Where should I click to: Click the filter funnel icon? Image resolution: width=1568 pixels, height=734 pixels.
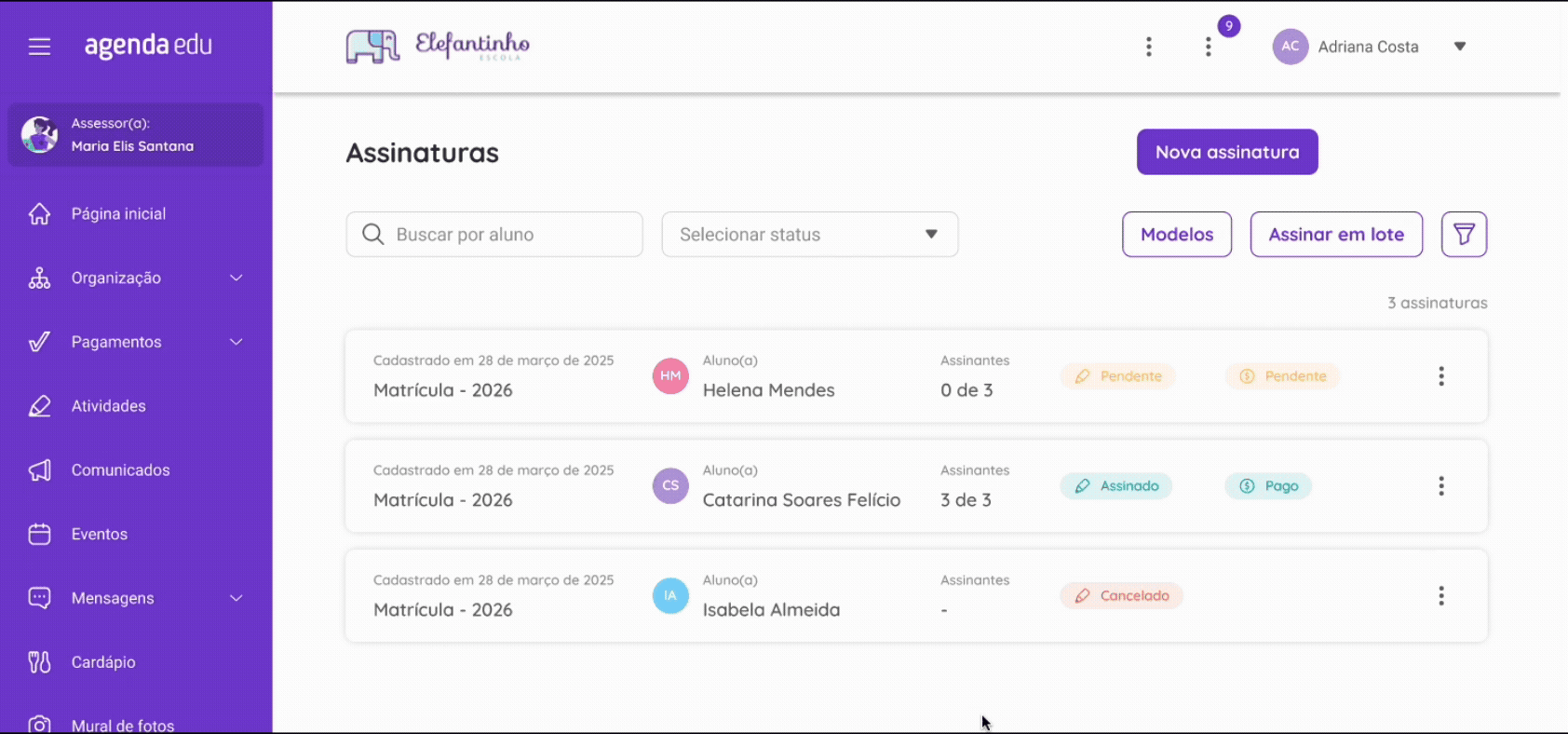coord(1464,234)
